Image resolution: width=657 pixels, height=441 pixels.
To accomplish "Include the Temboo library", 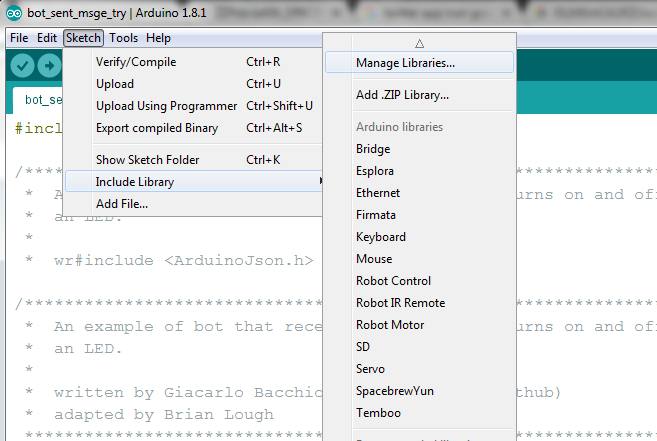I will [x=419, y=413].
